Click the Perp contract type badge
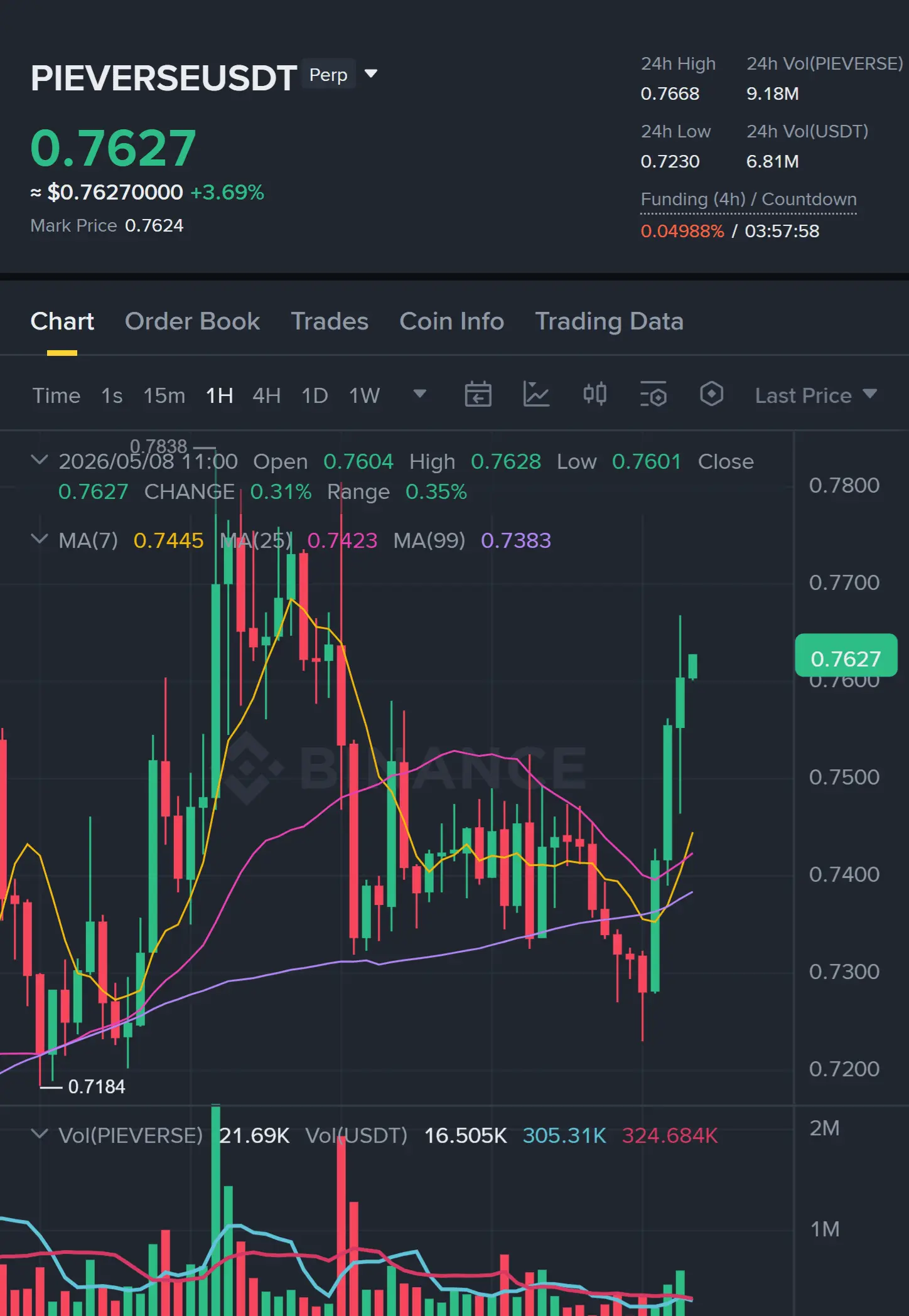 tap(328, 75)
